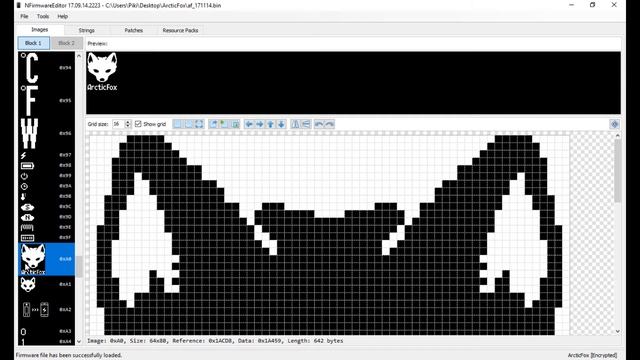Switch to the Patches tab
The image size is (640, 360).
coord(133,30)
